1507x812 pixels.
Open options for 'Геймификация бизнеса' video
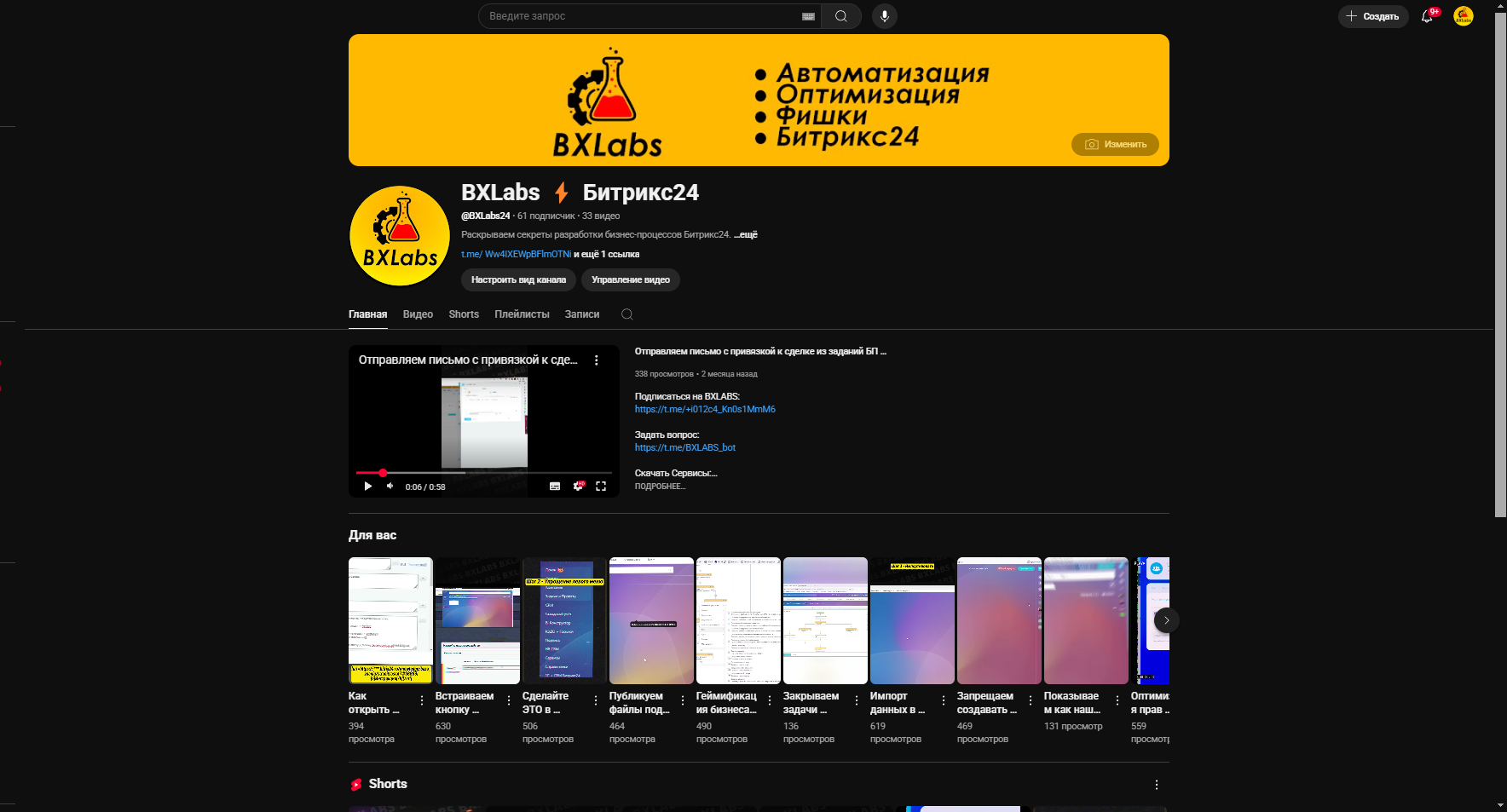click(x=770, y=700)
